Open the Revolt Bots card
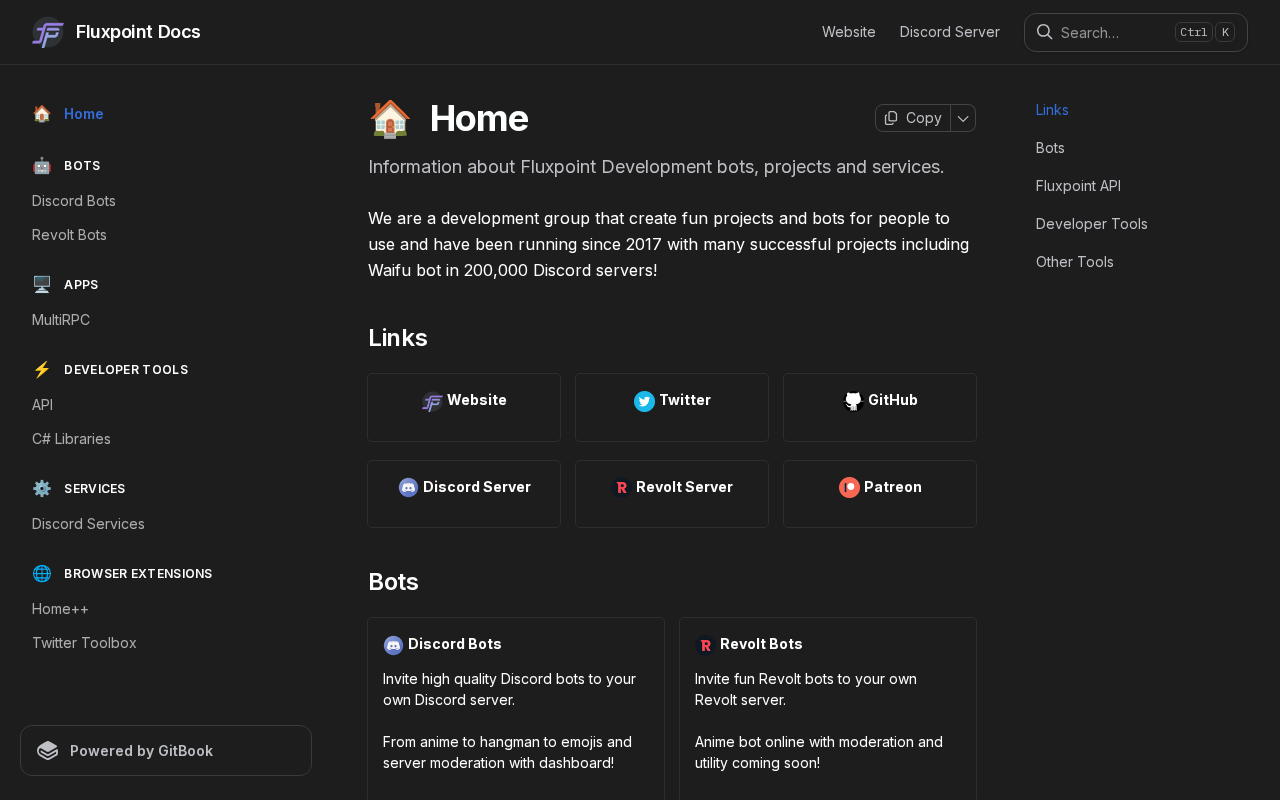The height and width of the screenshot is (800, 1280). (828, 709)
